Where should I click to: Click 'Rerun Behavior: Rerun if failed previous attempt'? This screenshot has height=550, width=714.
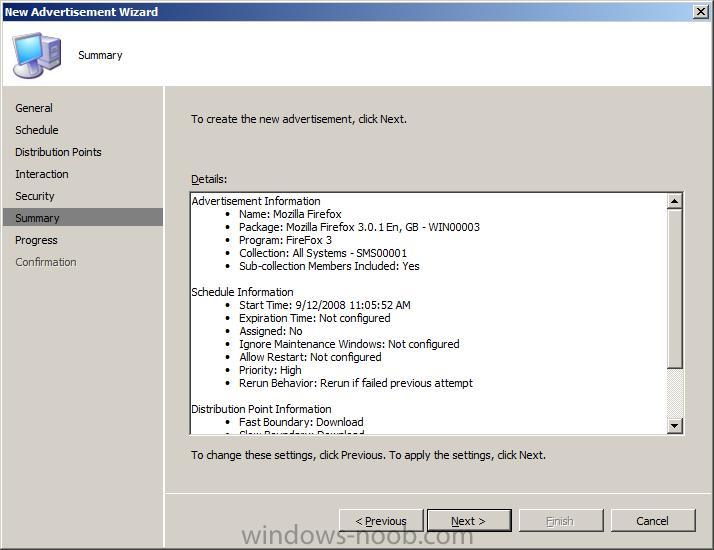356,383
